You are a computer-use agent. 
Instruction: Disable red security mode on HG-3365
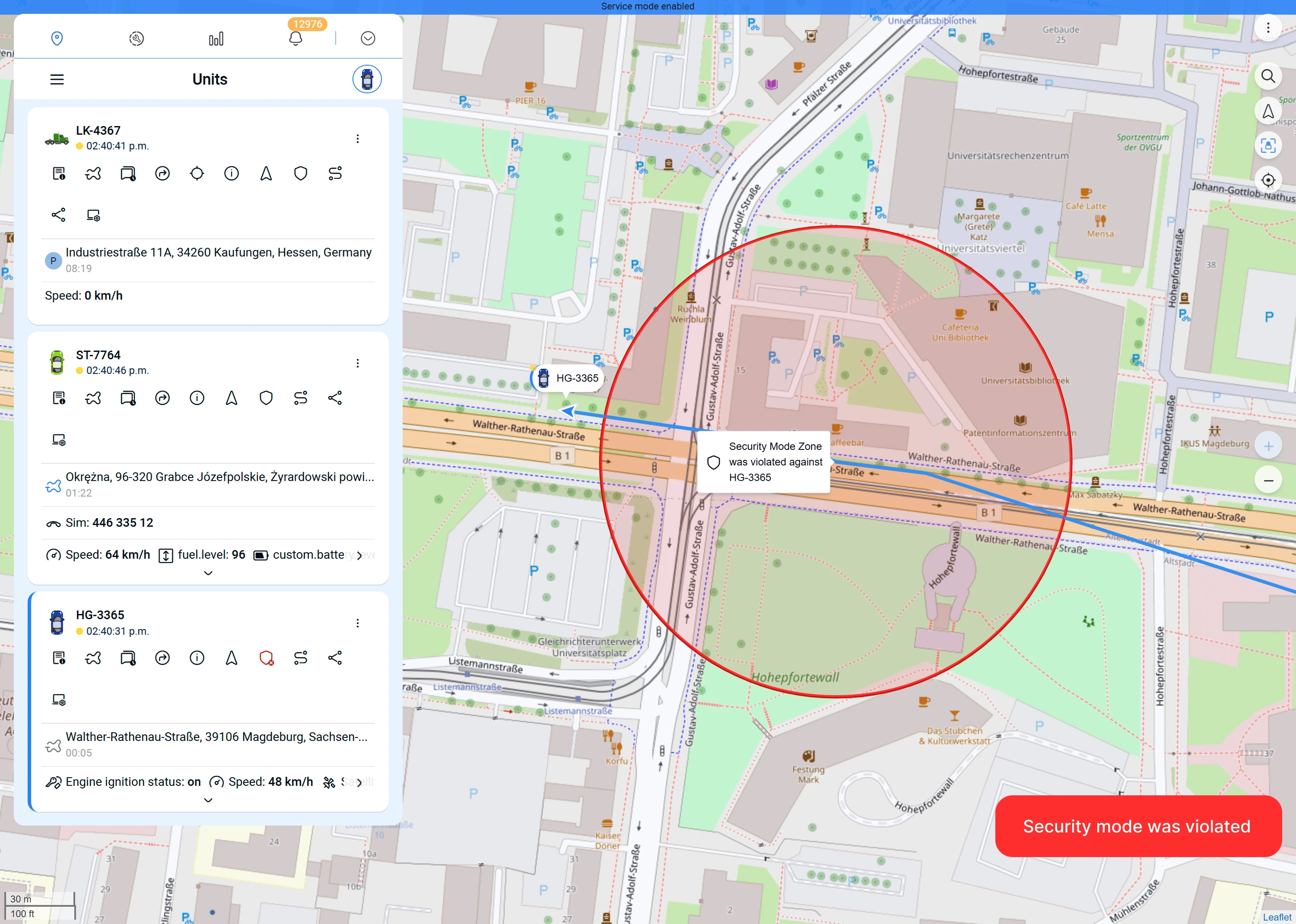[266, 658]
